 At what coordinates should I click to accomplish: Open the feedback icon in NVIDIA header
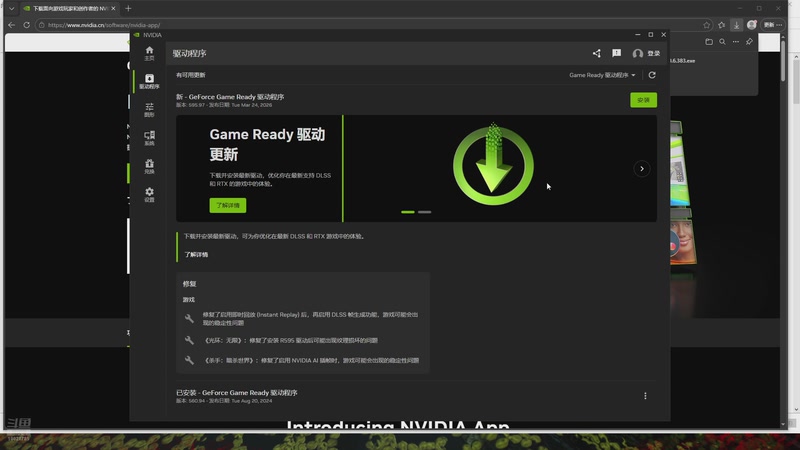(x=616, y=53)
